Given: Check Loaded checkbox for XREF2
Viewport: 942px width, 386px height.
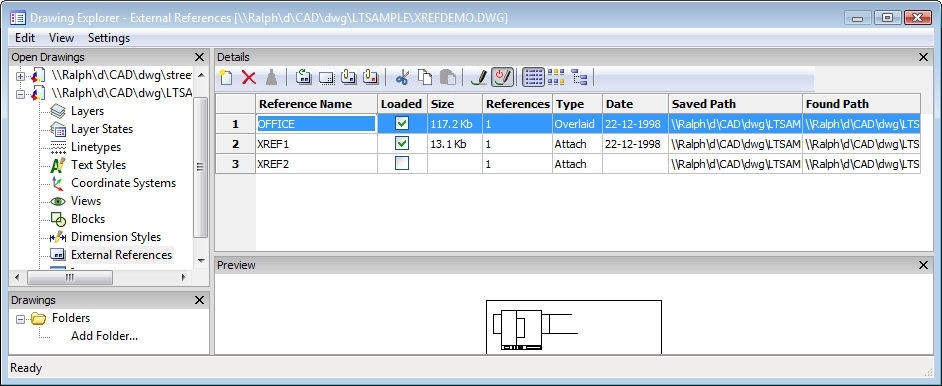Looking at the screenshot, I should click(x=402, y=163).
